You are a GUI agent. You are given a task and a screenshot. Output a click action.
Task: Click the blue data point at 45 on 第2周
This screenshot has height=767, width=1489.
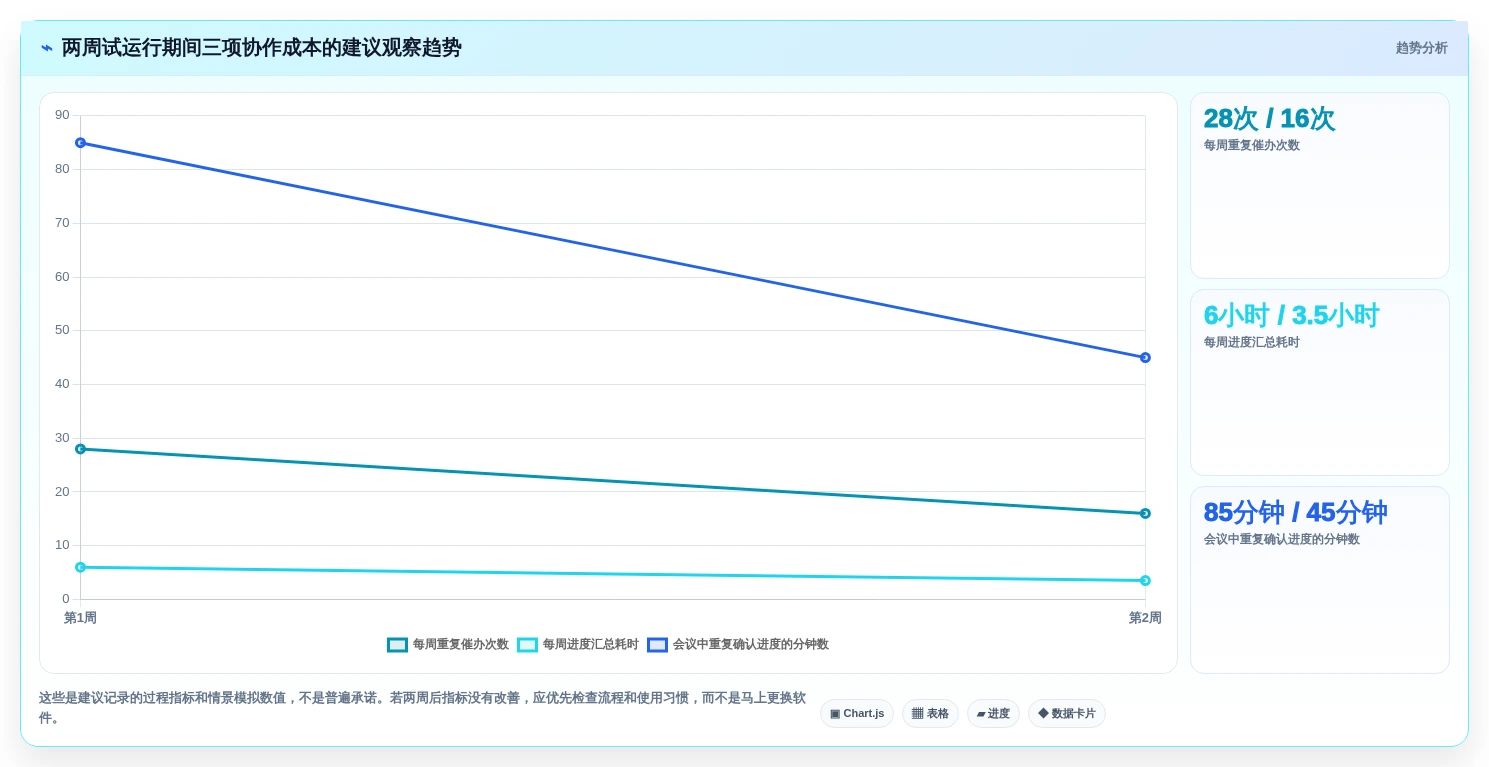click(1145, 357)
